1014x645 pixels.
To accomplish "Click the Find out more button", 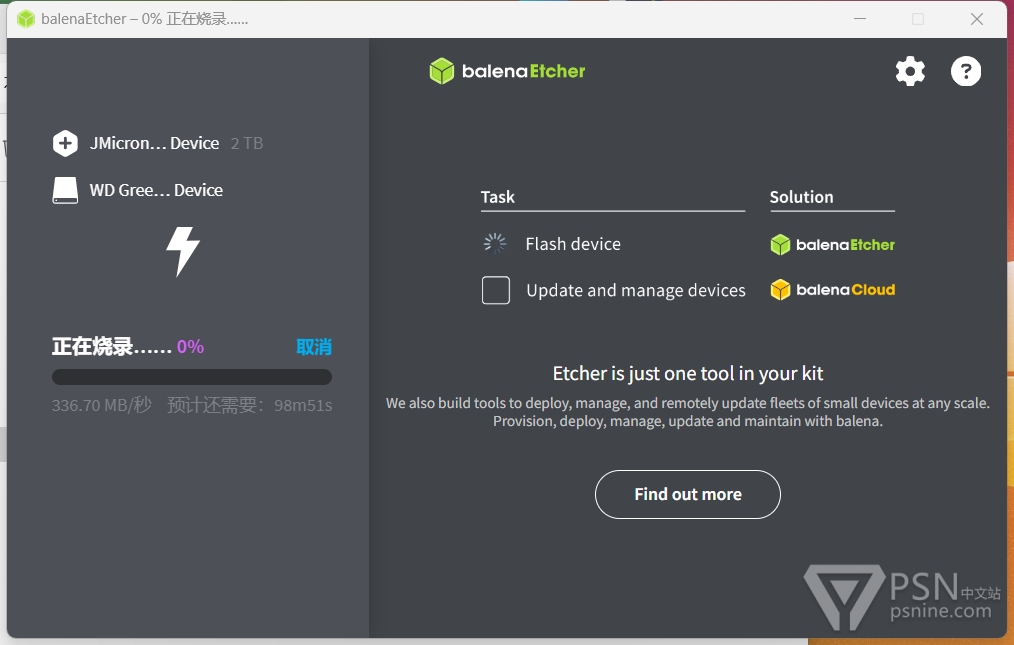I will [687, 494].
